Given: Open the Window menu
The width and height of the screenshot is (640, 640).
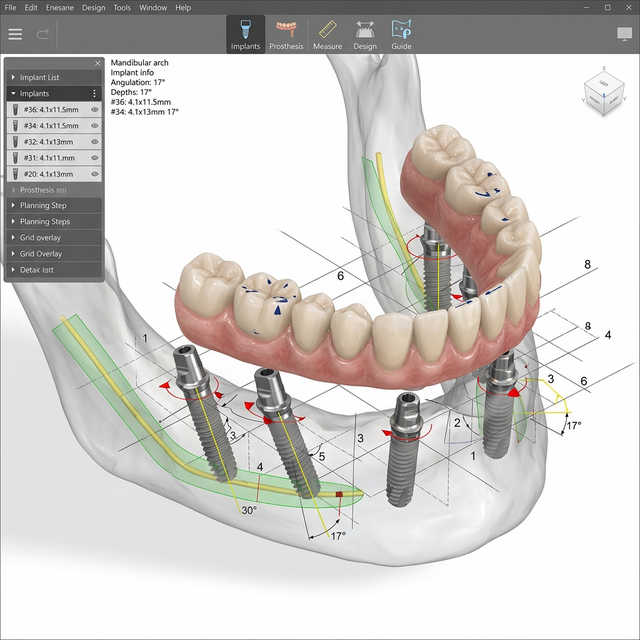Looking at the screenshot, I should [x=153, y=8].
